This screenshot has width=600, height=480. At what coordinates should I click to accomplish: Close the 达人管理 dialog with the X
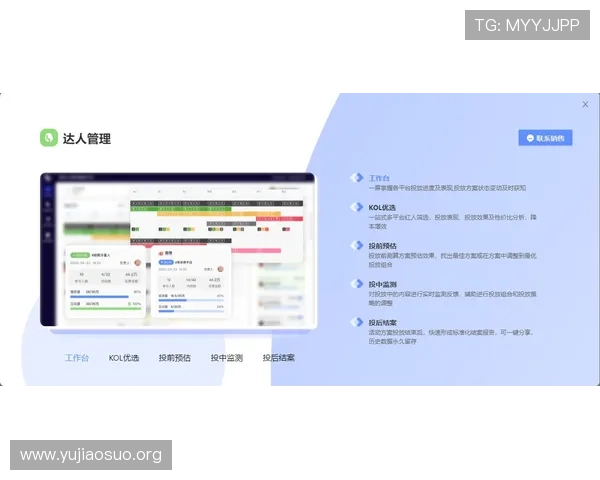(585, 104)
